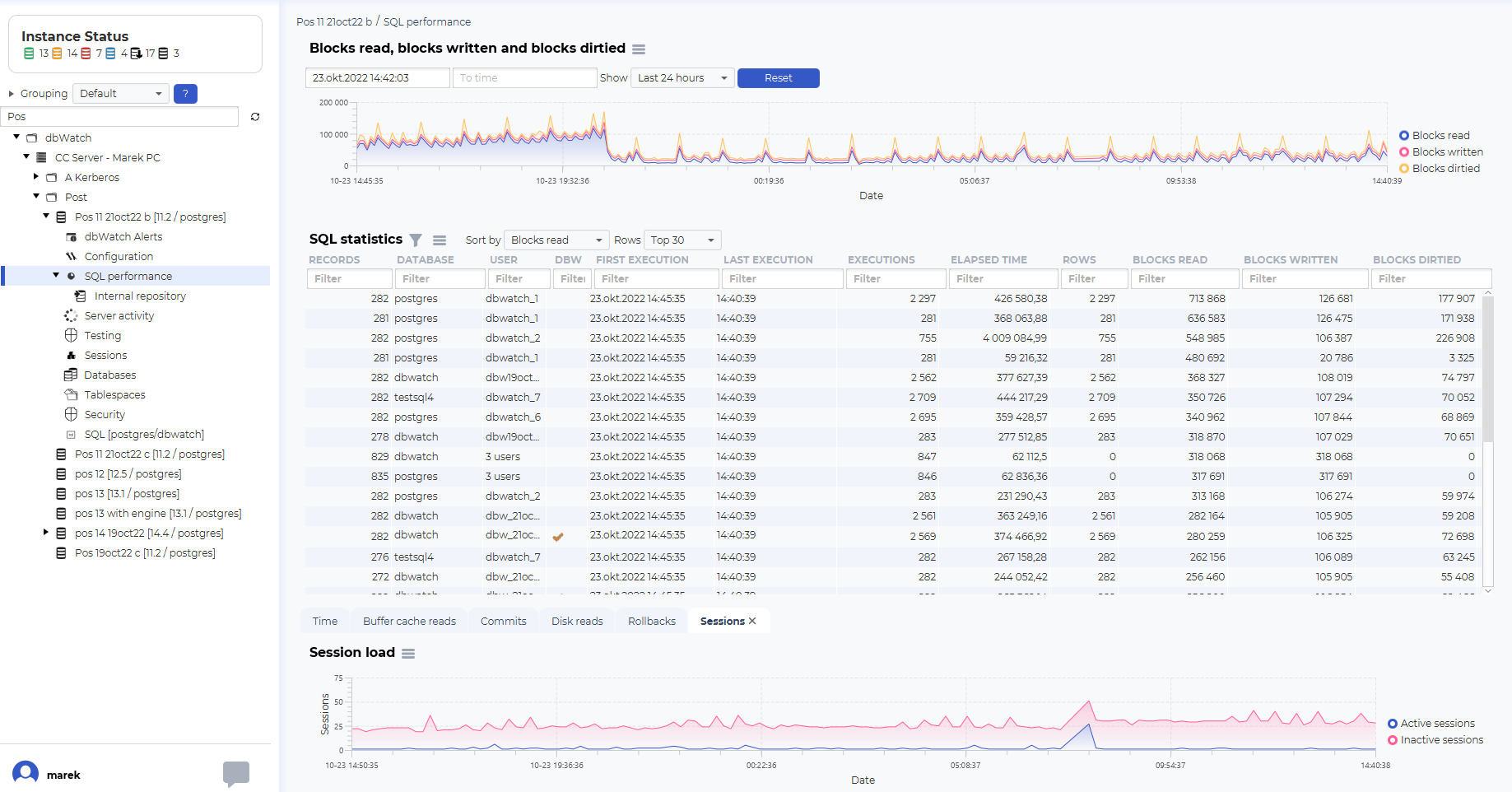
Task: Refresh the instance tree with reload icon
Action: [x=255, y=117]
